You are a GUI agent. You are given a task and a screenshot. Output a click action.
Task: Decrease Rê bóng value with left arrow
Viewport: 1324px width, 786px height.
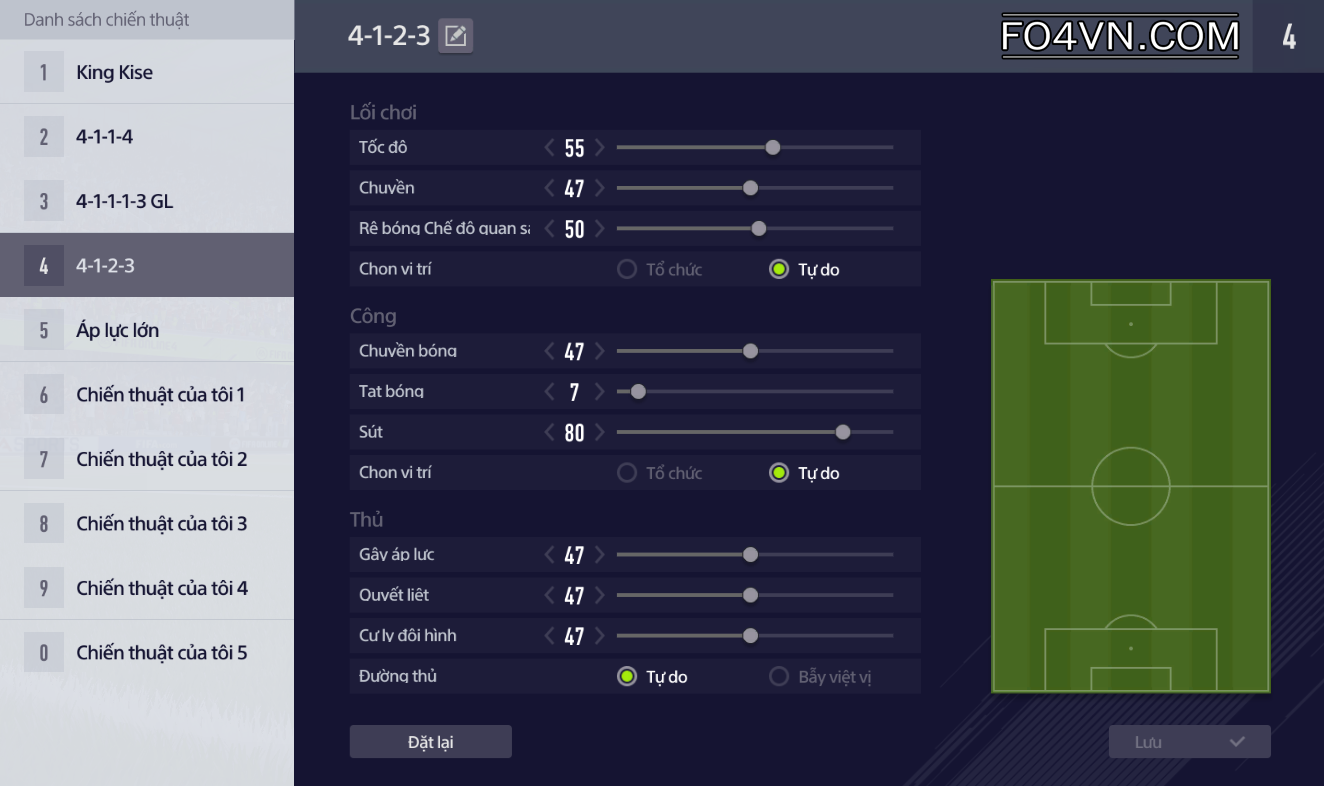pyautogui.click(x=549, y=229)
